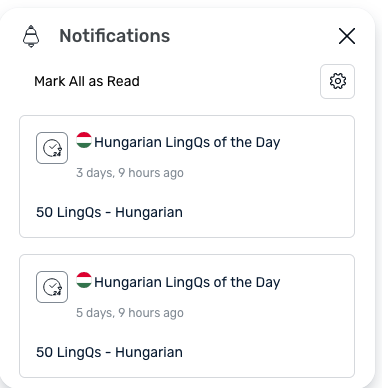Click the second notification's 24-hour clock icon
This screenshot has height=388, width=382.
[52, 287]
